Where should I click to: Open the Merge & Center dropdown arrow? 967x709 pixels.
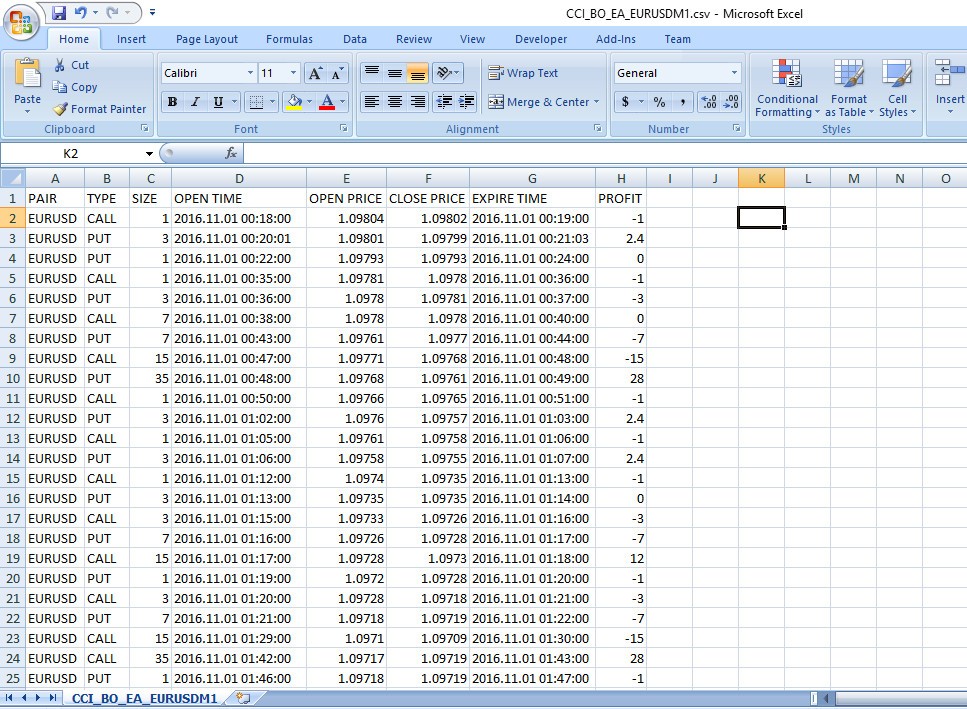pyautogui.click(x=596, y=102)
